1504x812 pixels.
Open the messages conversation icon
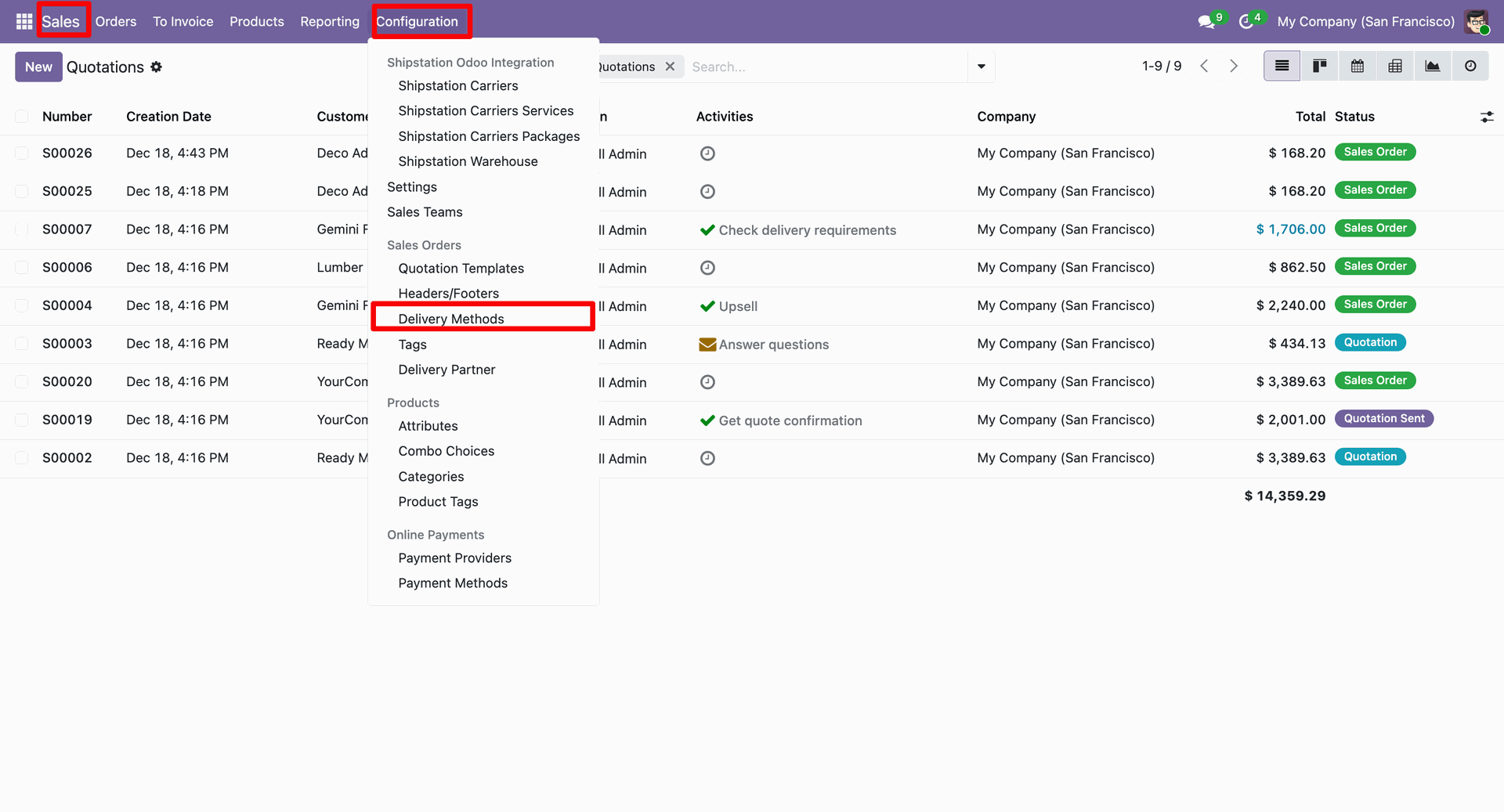1206,22
